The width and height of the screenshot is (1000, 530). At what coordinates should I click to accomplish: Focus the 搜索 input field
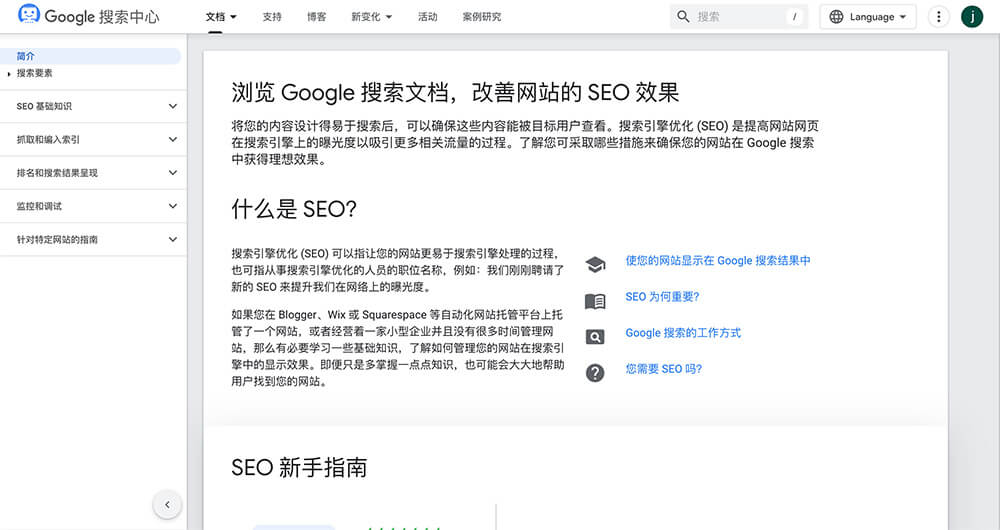(x=739, y=17)
